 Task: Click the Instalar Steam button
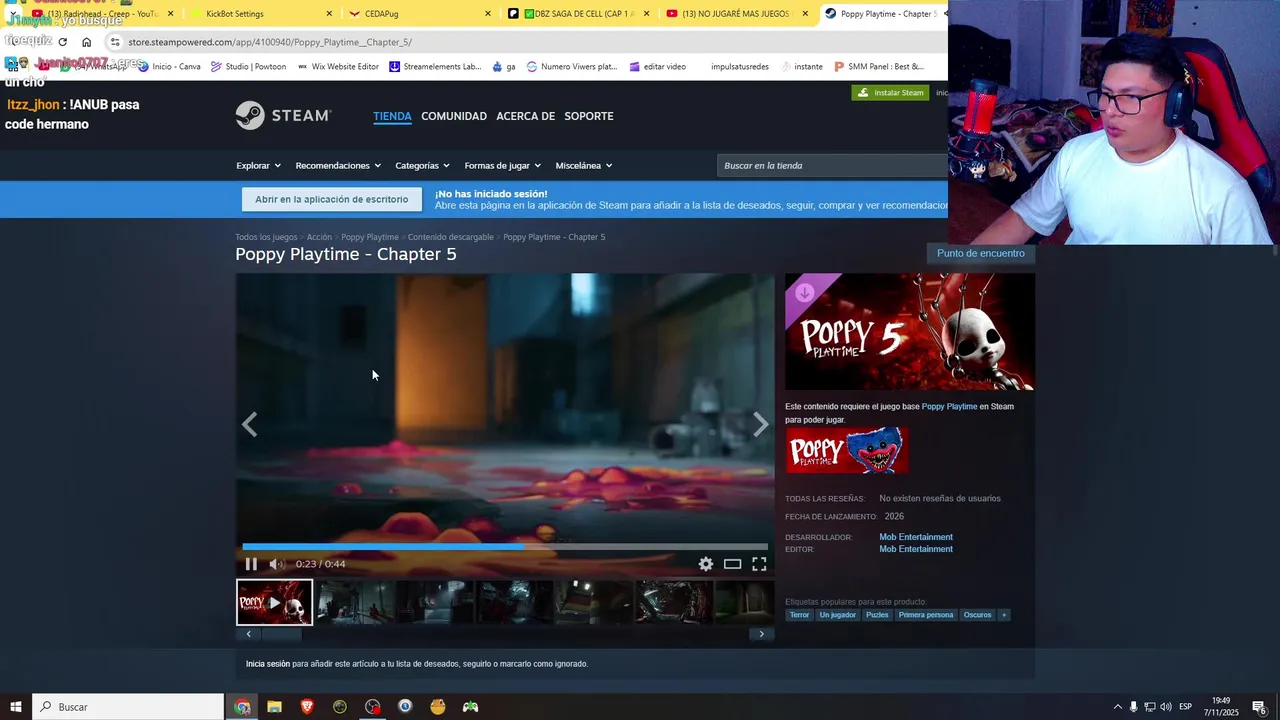[890, 93]
